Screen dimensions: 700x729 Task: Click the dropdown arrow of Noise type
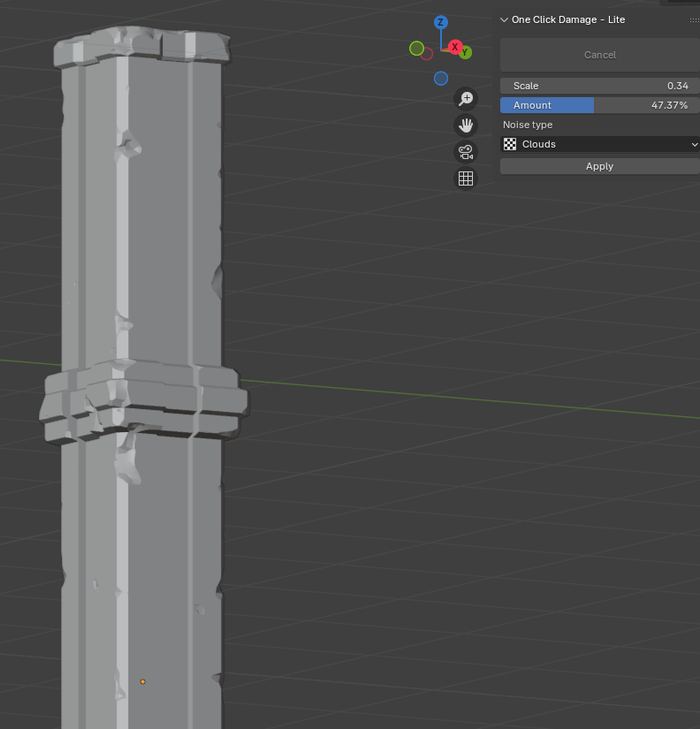click(694, 144)
